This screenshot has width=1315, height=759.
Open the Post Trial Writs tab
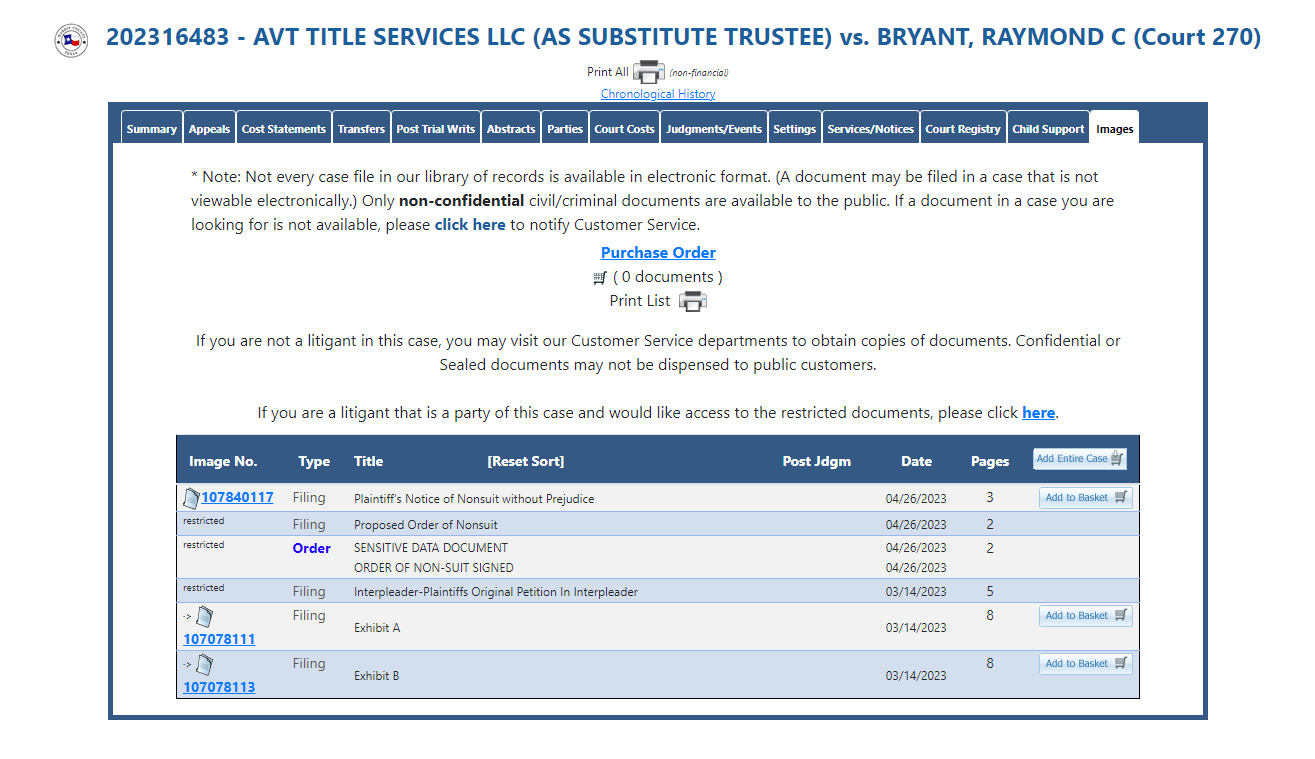[x=436, y=128]
